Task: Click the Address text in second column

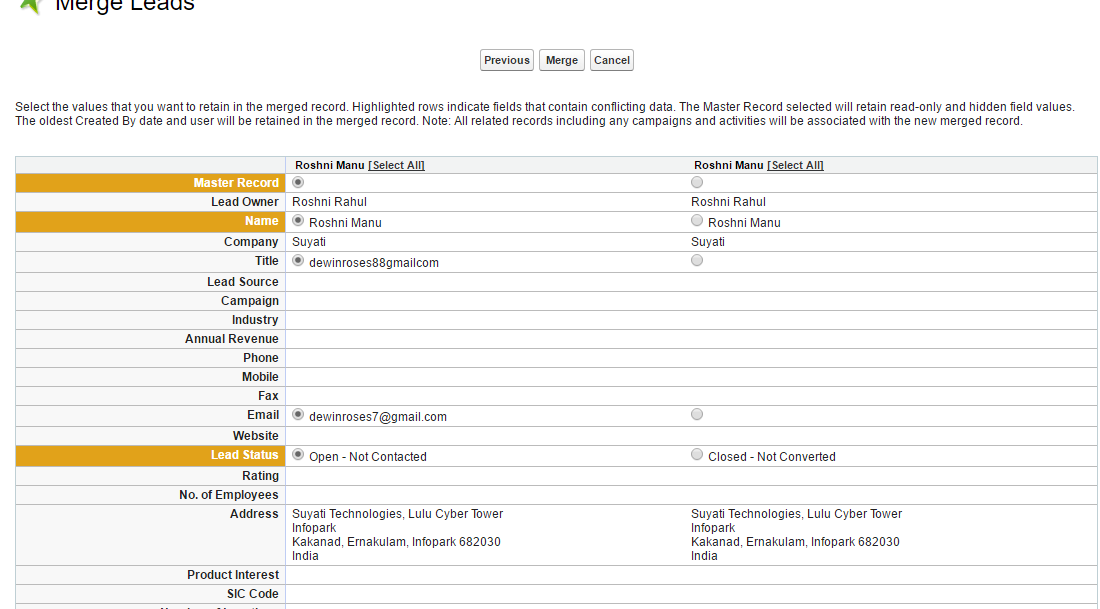Action: pos(796,535)
